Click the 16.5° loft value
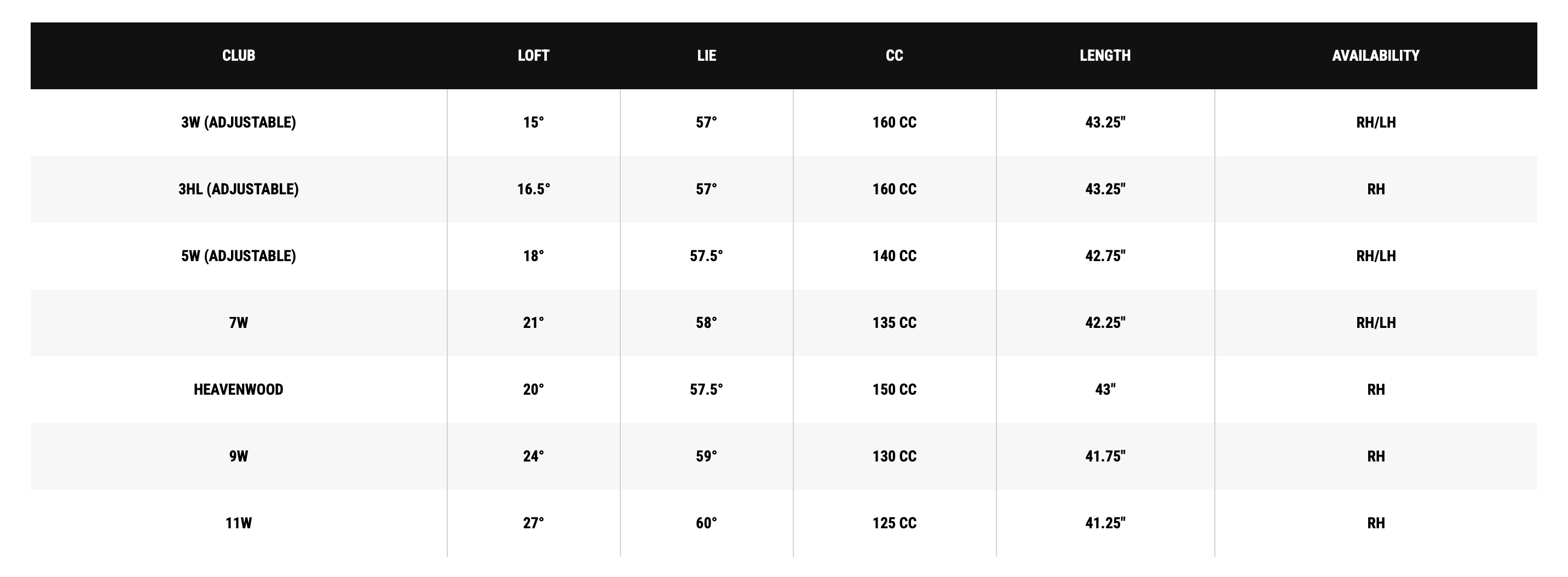Screen dimensions: 1568x577 (533, 189)
